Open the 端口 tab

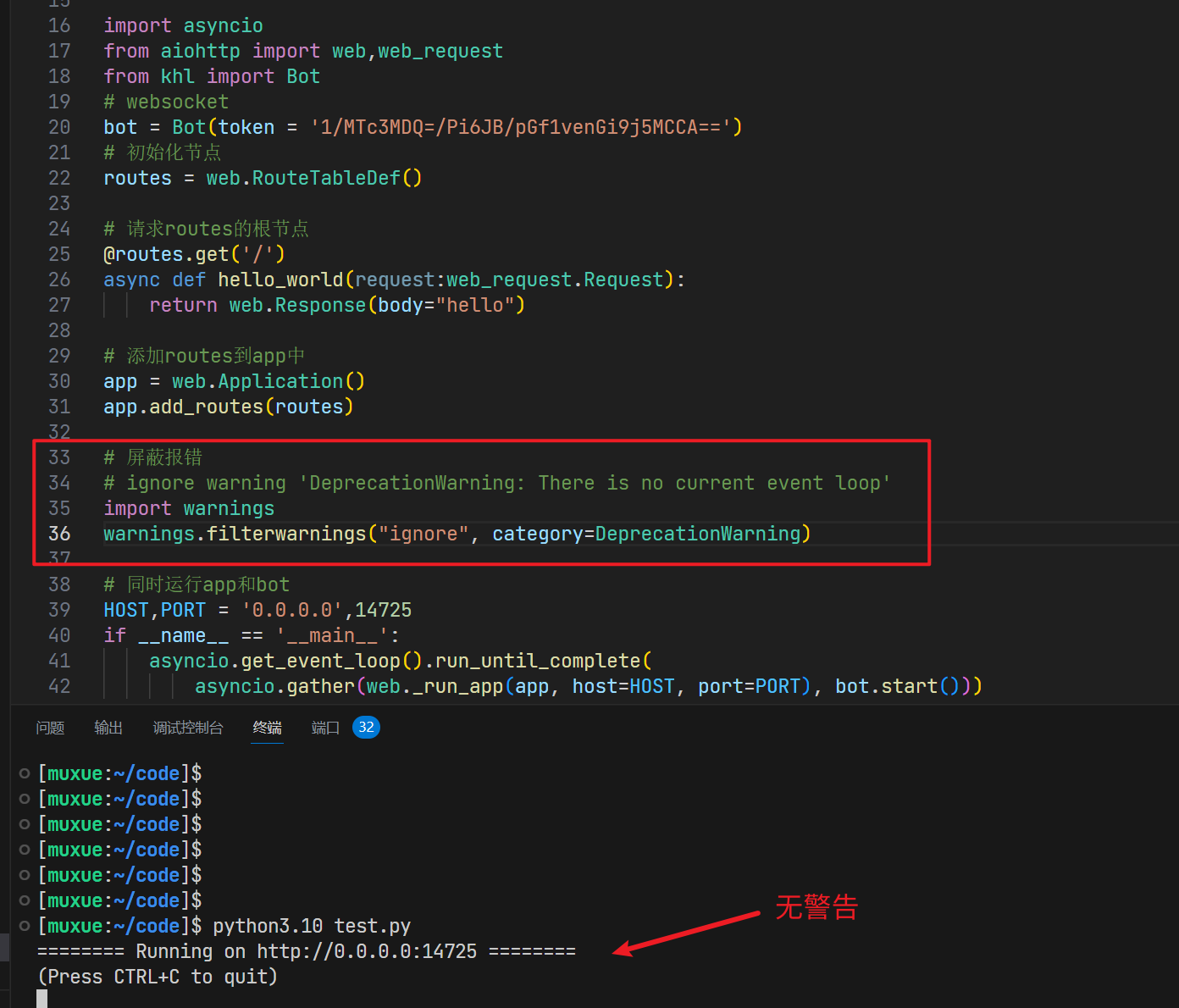pos(325,728)
